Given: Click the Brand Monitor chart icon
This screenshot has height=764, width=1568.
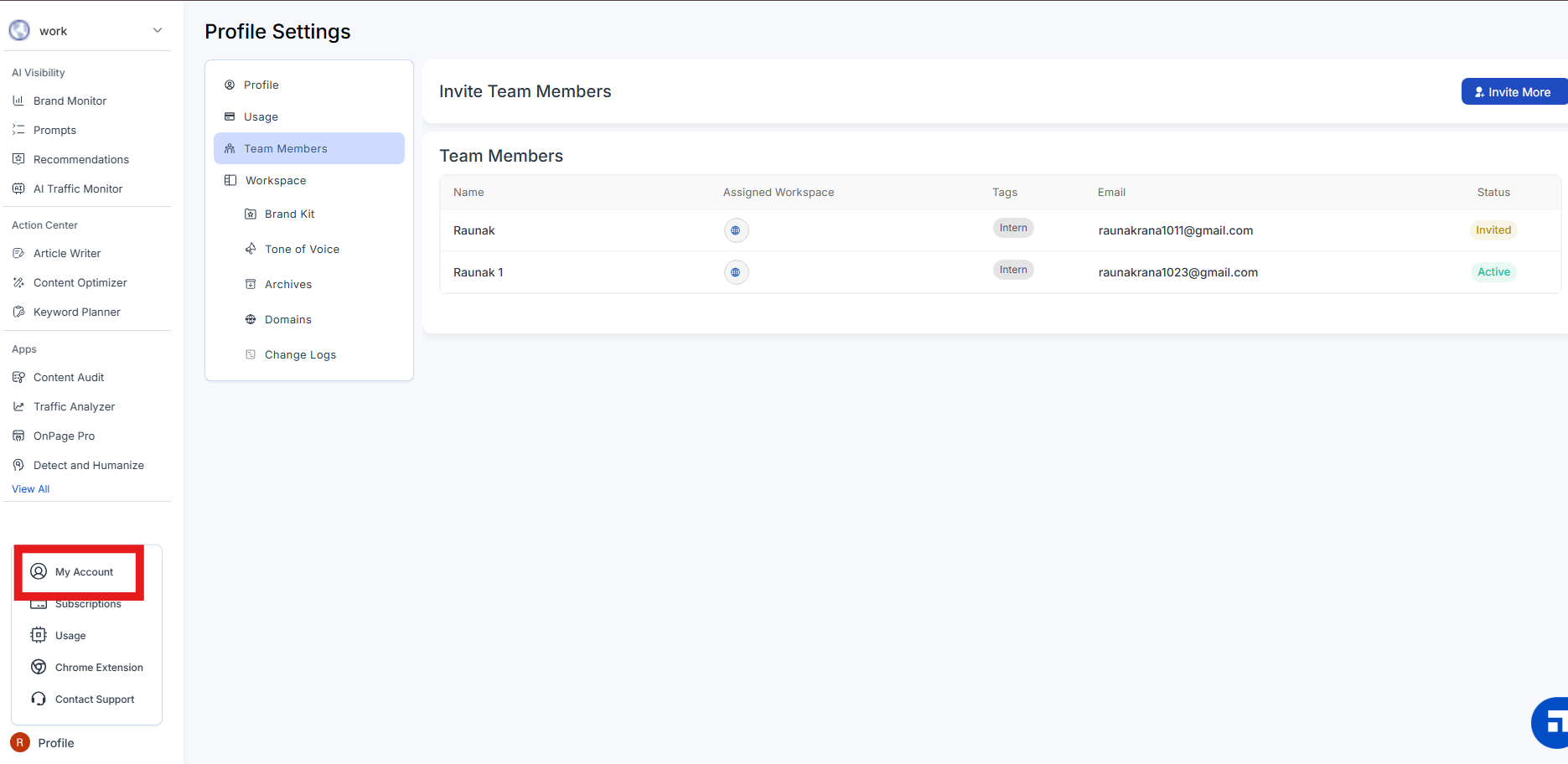Looking at the screenshot, I should click(18, 101).
